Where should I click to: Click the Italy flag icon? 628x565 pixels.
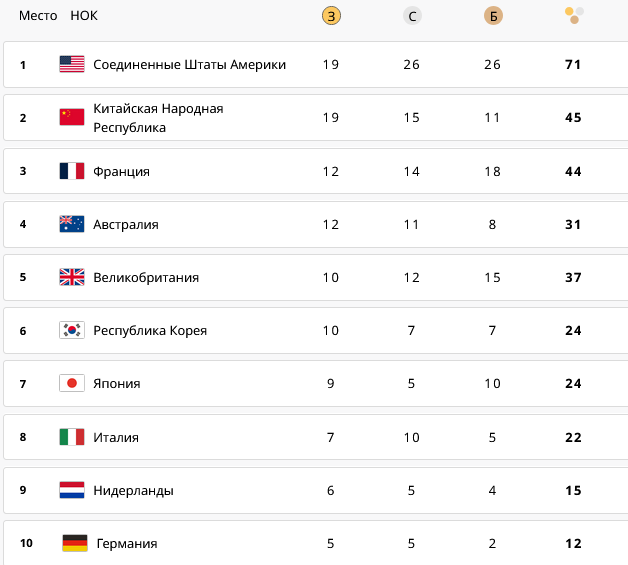click(72, 437)
